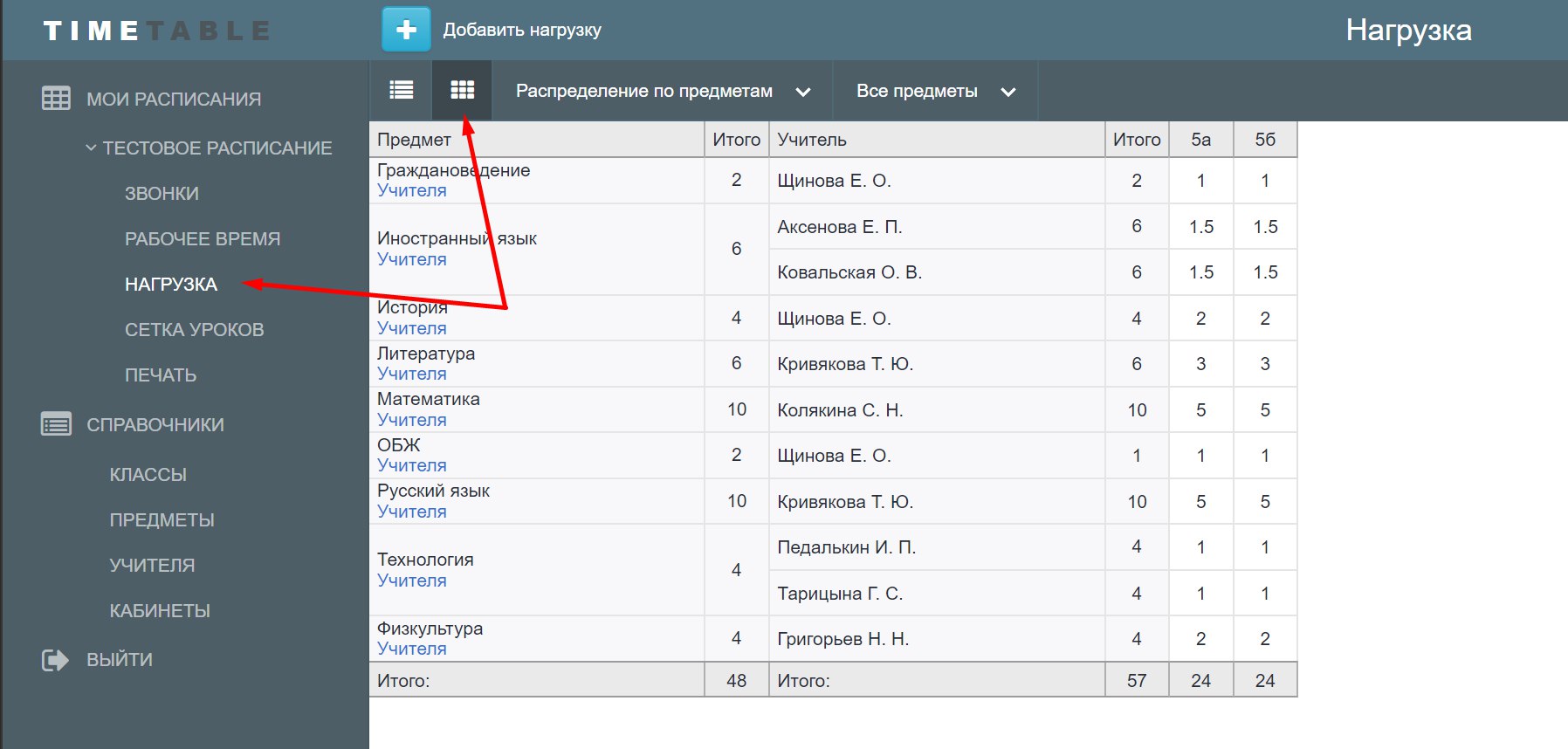
Task: Open УЧИТЕЛЯ reference list
Action: pyautogui.click(x=152, y=565)
